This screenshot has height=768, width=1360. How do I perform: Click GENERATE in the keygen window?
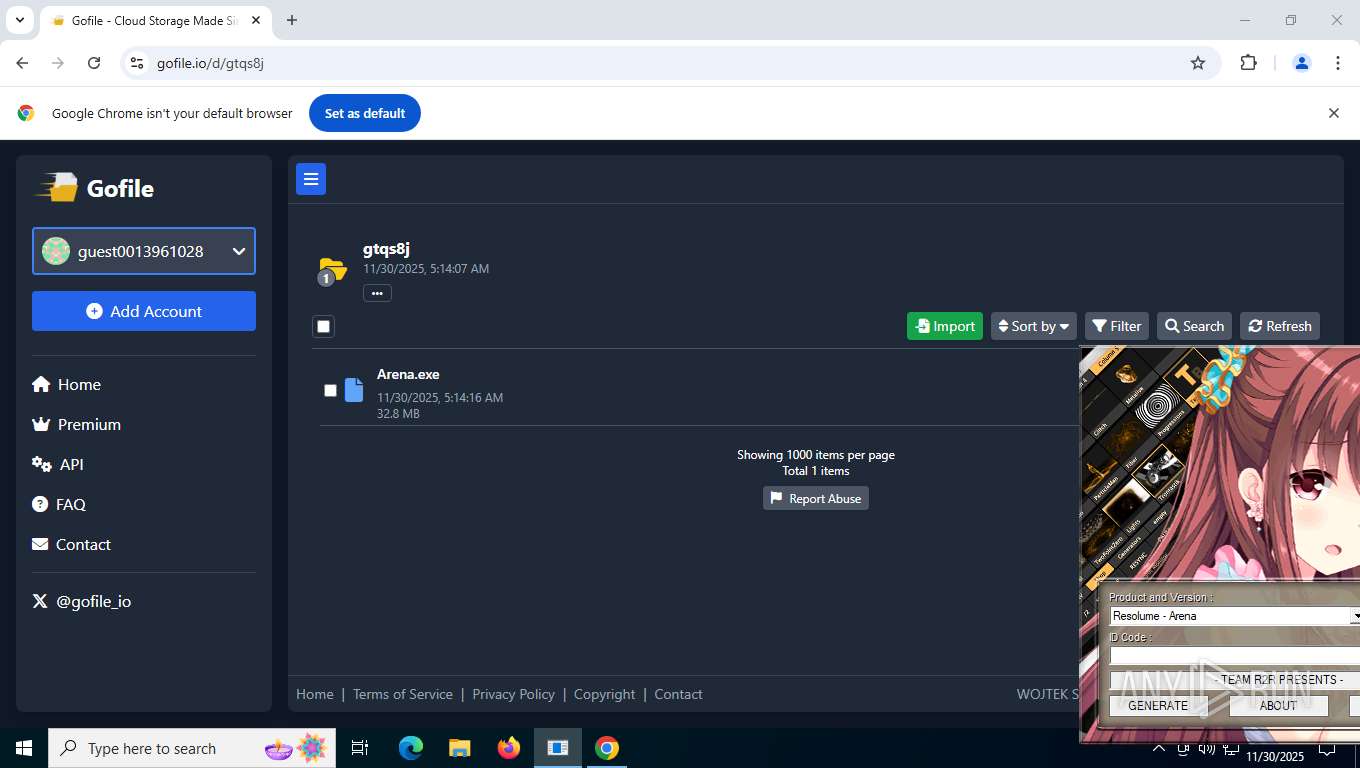click(x=1158, y=705)
